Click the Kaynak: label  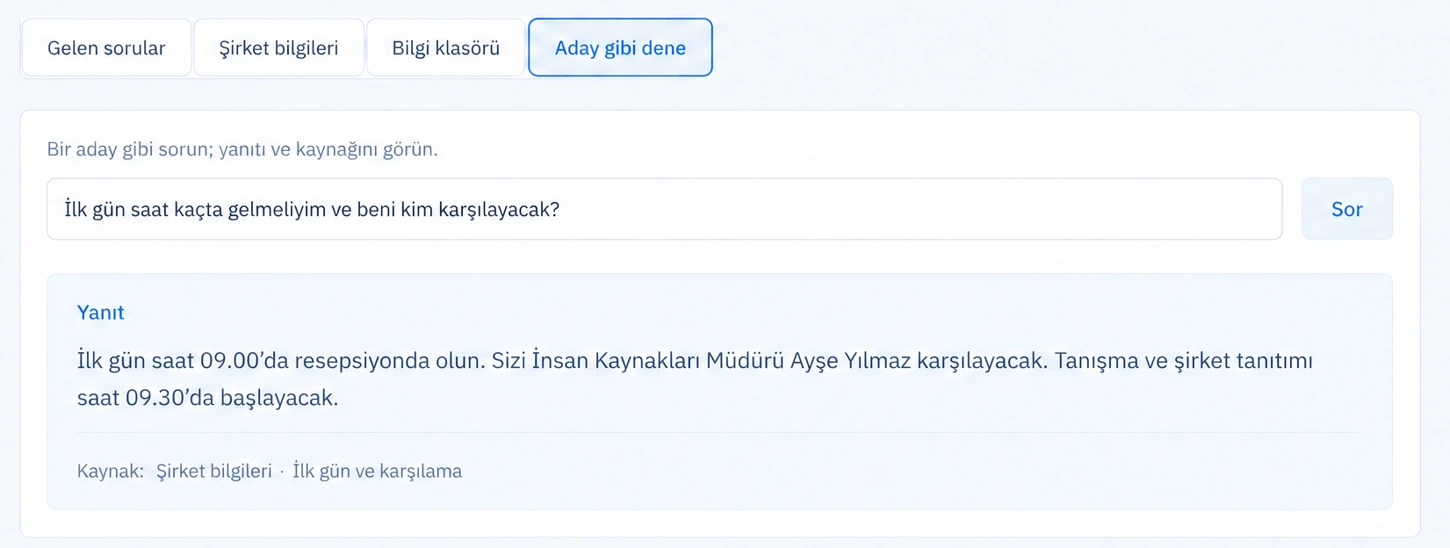coord(110,471)
